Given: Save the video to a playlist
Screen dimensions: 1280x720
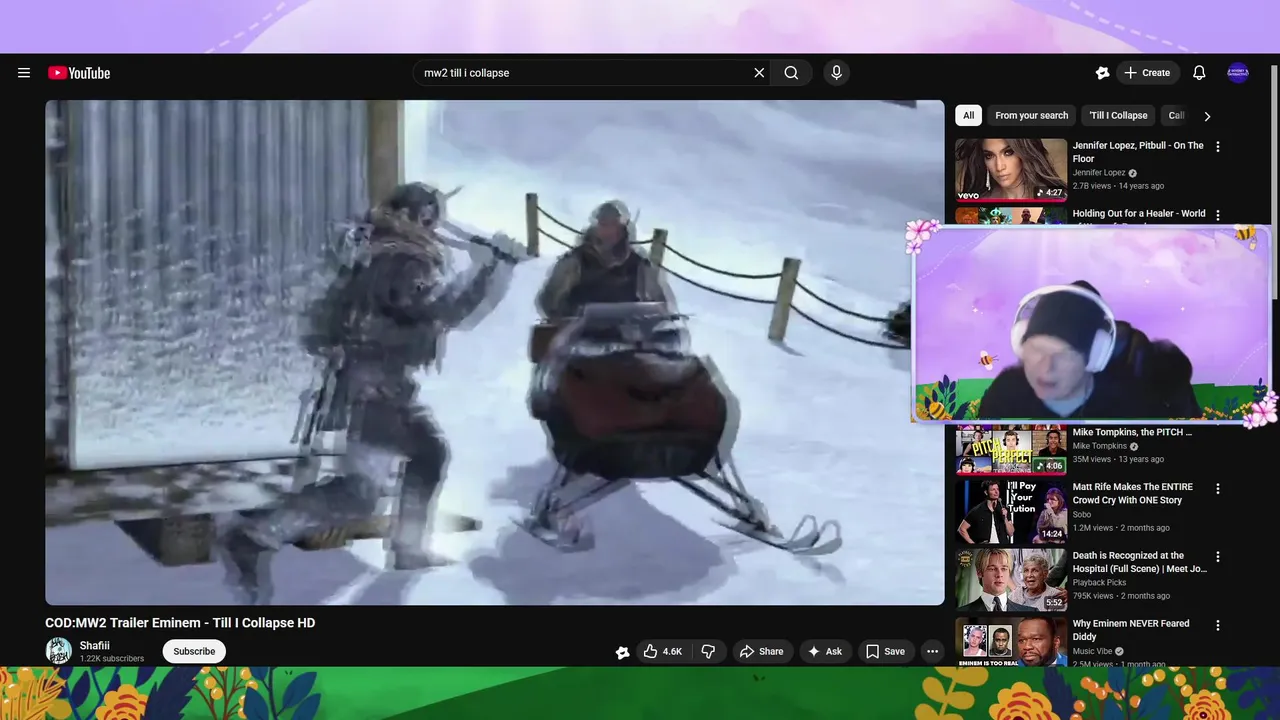Looking at the screenshot, I should click(x=885, y=651).
